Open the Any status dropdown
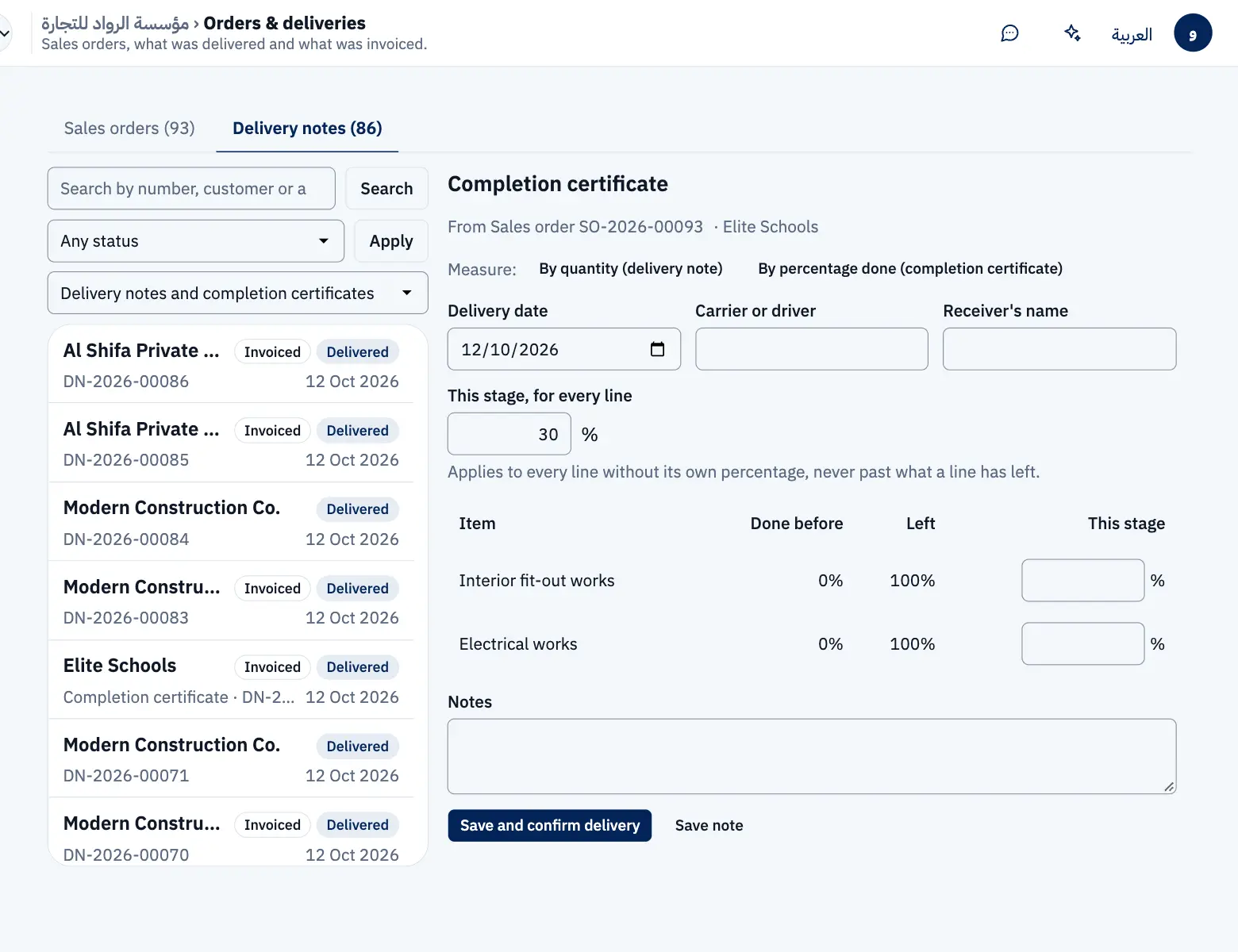The width and height of the screenshot is (1238, 952). click(196, 241)
